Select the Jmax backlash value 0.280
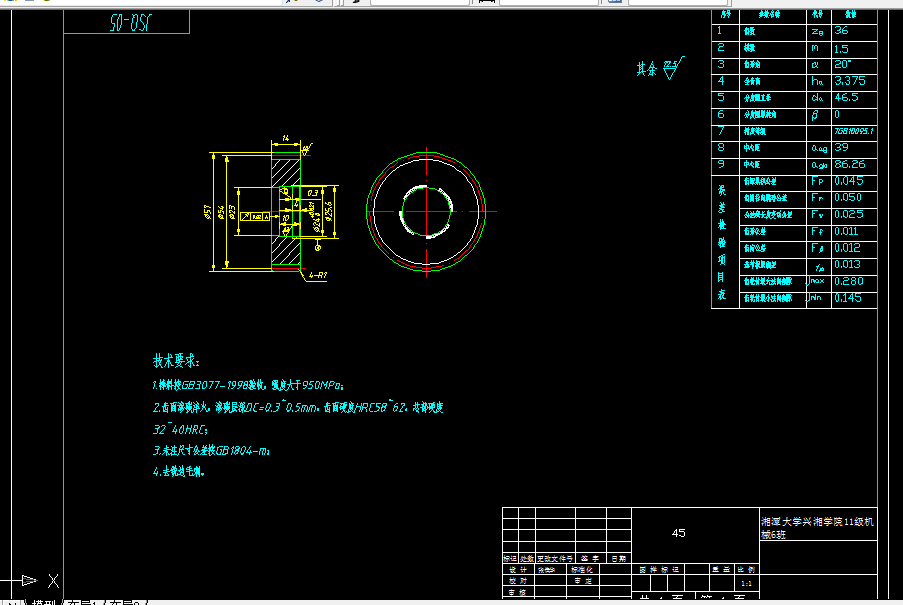Screen dimensions: 903x605 tap(849, 281)
